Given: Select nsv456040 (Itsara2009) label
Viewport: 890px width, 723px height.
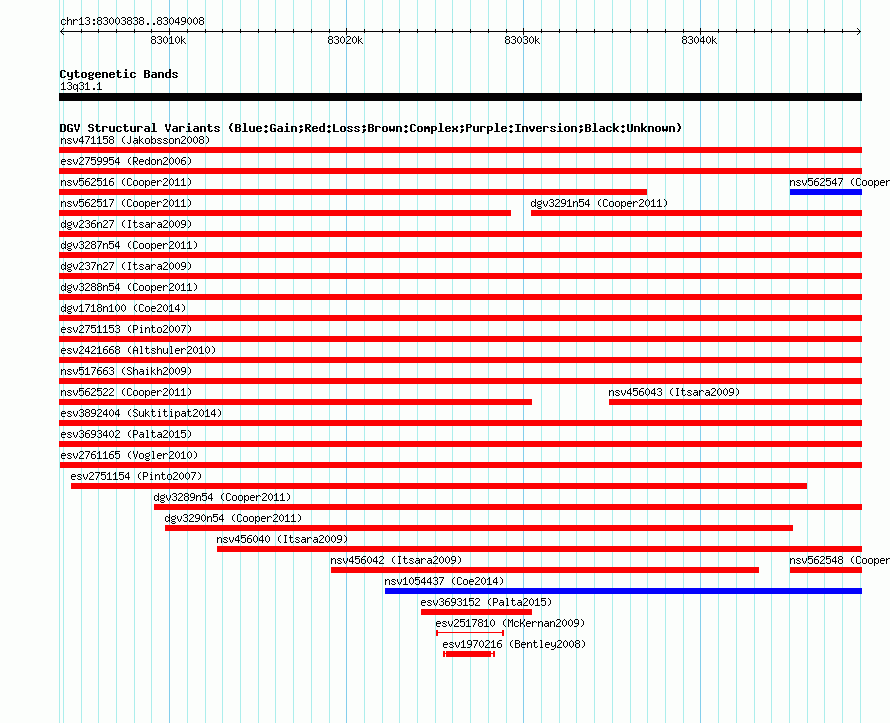Looking at the screenshot, I should 282,539.
